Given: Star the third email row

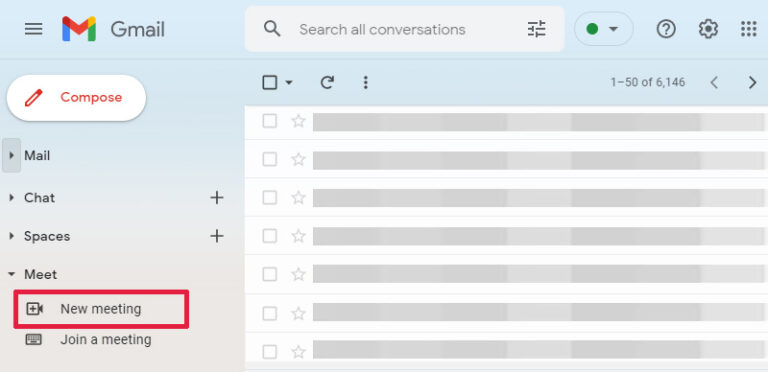Looking at the screenshot, I should [298, 198].
